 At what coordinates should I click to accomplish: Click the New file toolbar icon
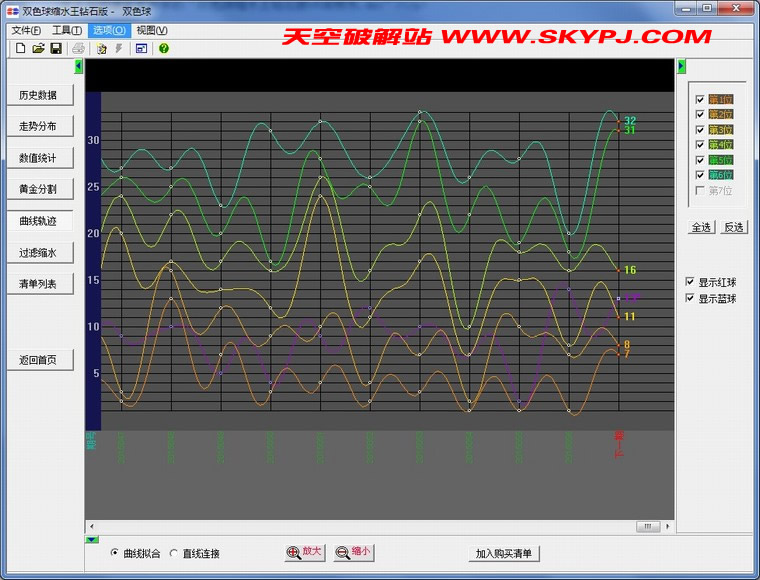tap(20, 48)
